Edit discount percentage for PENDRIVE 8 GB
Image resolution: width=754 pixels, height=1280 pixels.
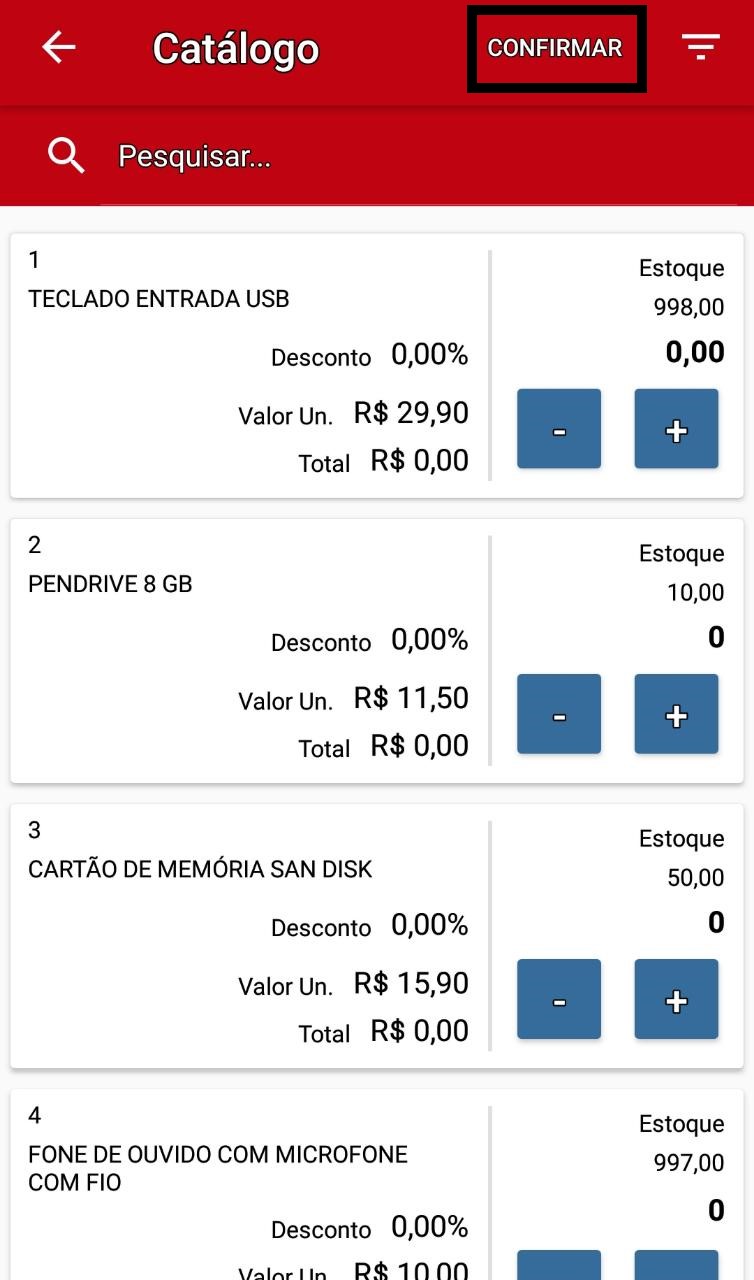[429, 639]
